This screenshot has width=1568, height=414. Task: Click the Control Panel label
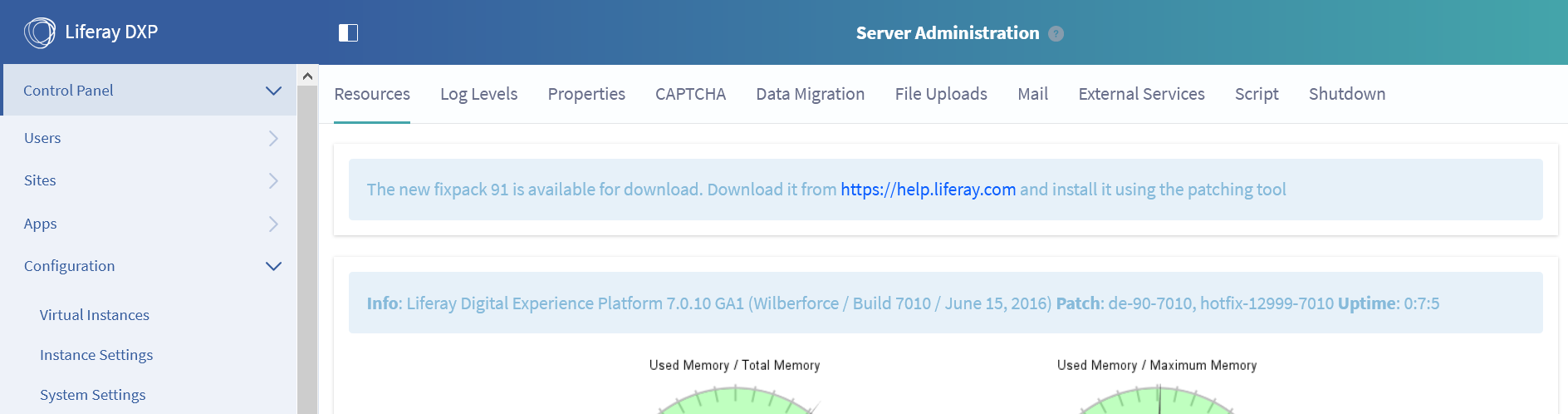tap(68, 91)
